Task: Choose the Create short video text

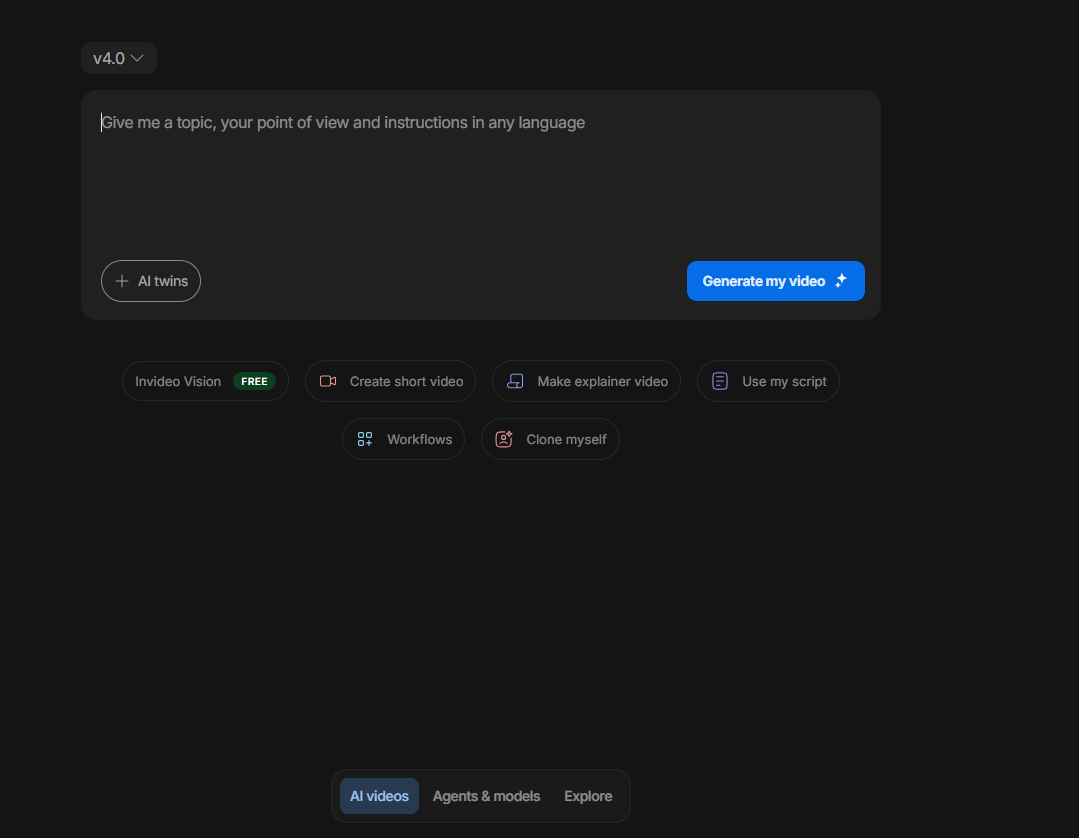Action: point(406,381)
